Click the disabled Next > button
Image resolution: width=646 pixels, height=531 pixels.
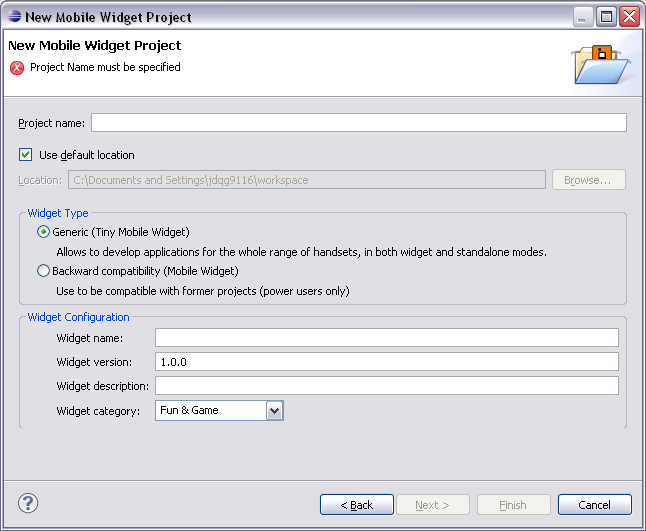point(432,505)
